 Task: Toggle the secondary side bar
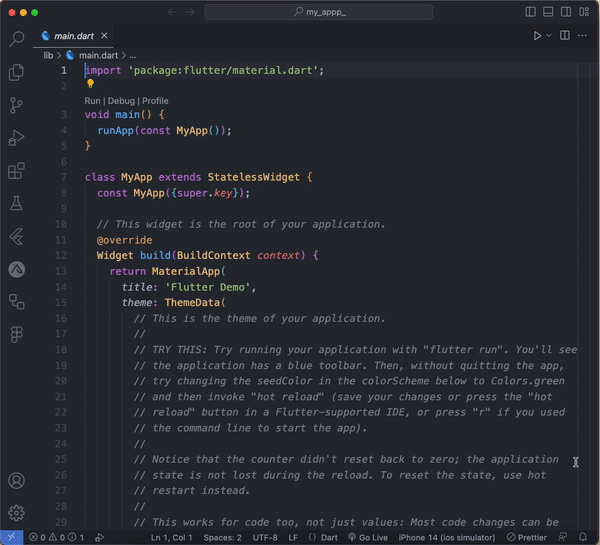(566, 12)
